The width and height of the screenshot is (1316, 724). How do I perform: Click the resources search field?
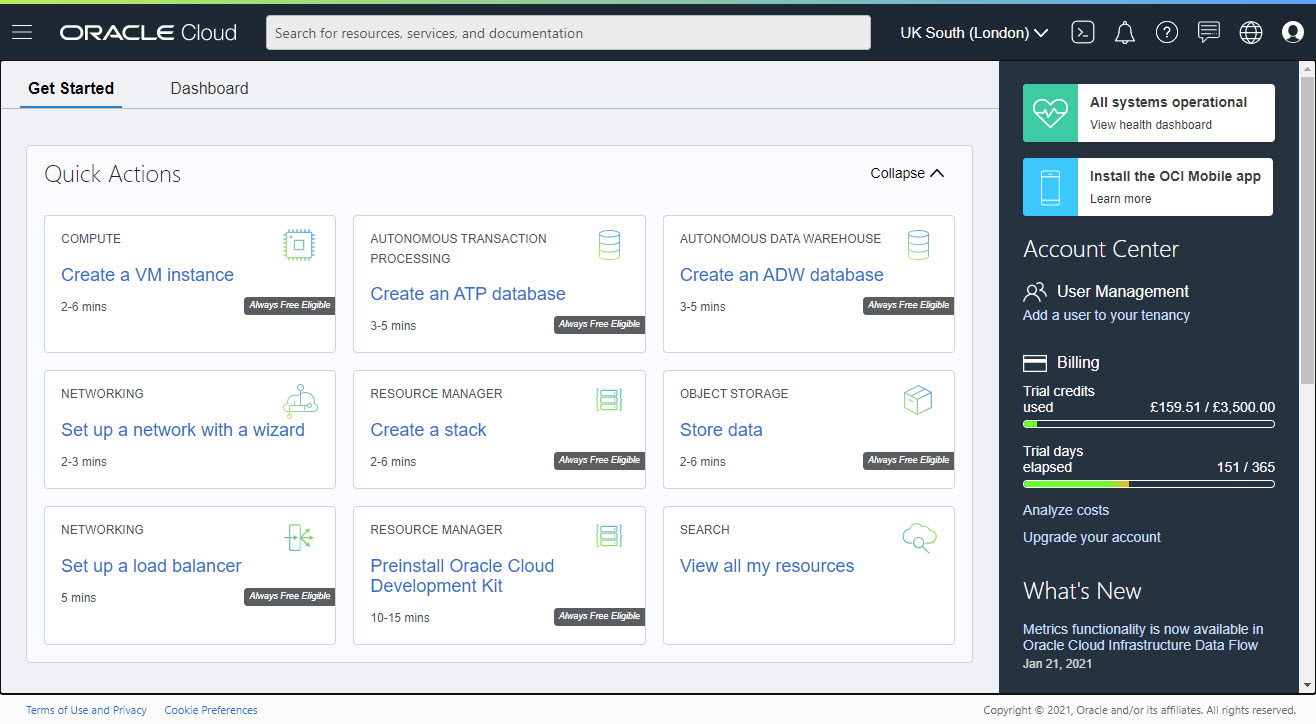pos(568,32)
